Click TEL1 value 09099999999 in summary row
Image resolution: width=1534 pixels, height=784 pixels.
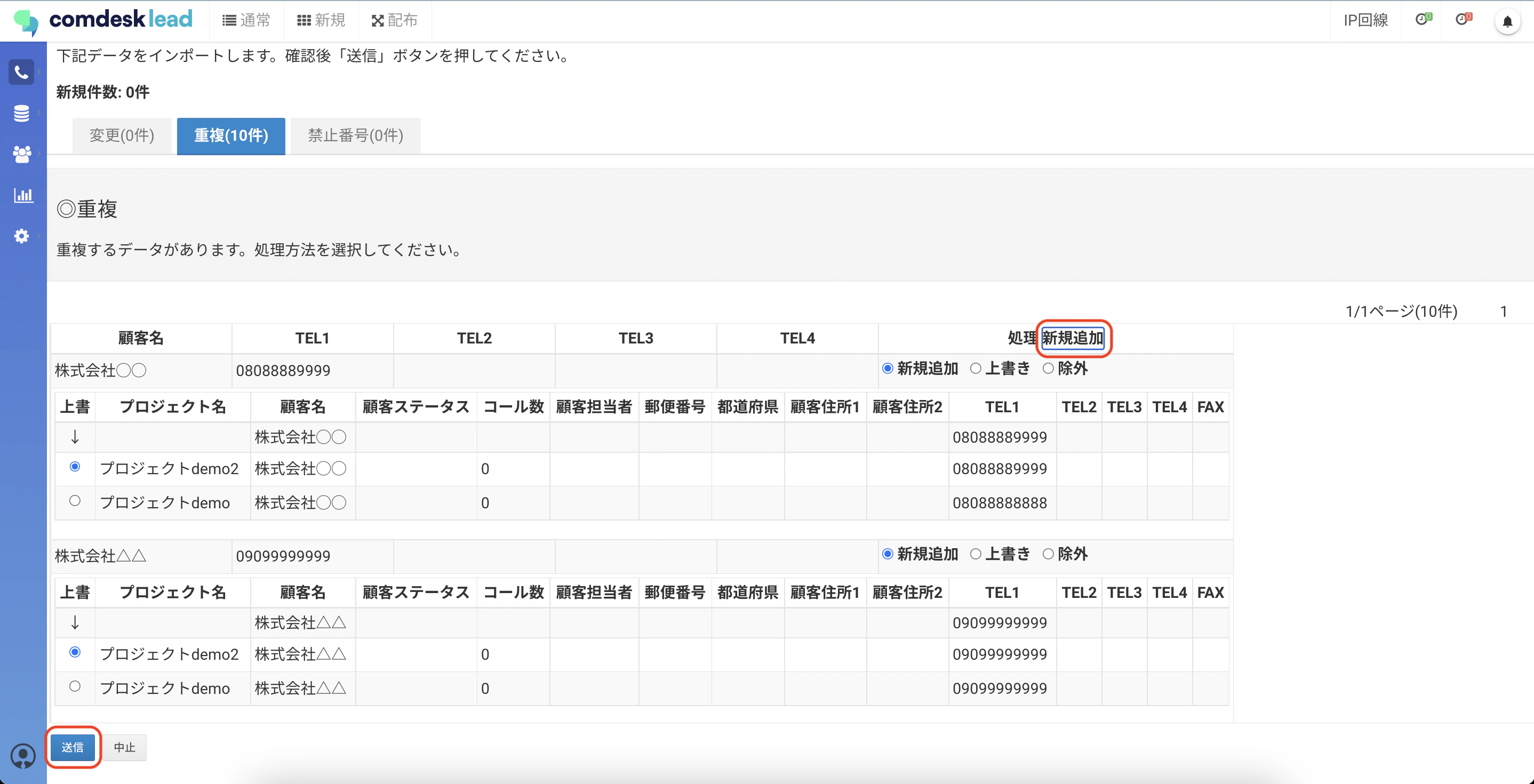pos(283,557)
